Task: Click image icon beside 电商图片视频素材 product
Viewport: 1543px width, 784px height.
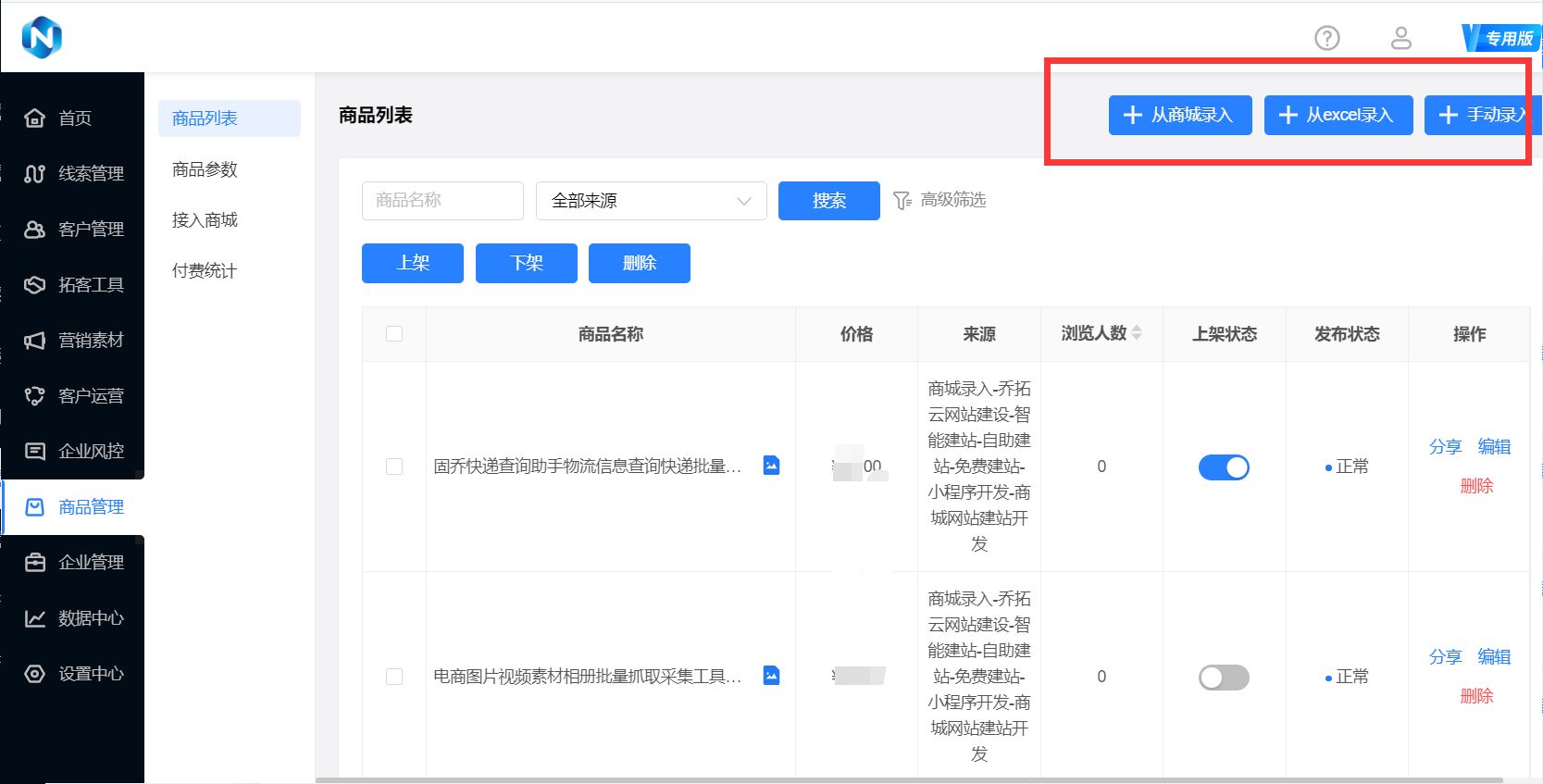Action: tap(771, 676)
